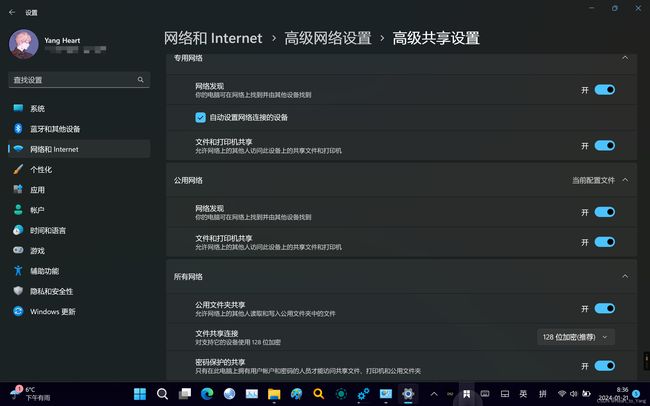650x406 pixels.
Task: Collapse the 所有网络 section
Action: point(625,276)
